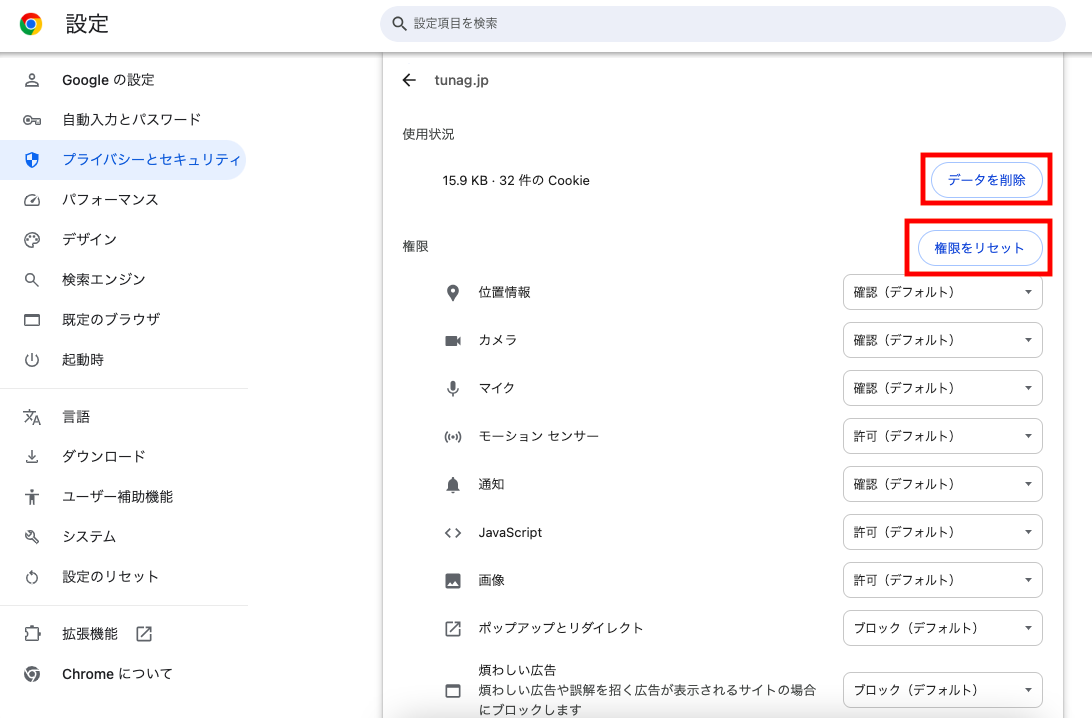
Task: Click the power icon for 起動時
Action: 32,360
